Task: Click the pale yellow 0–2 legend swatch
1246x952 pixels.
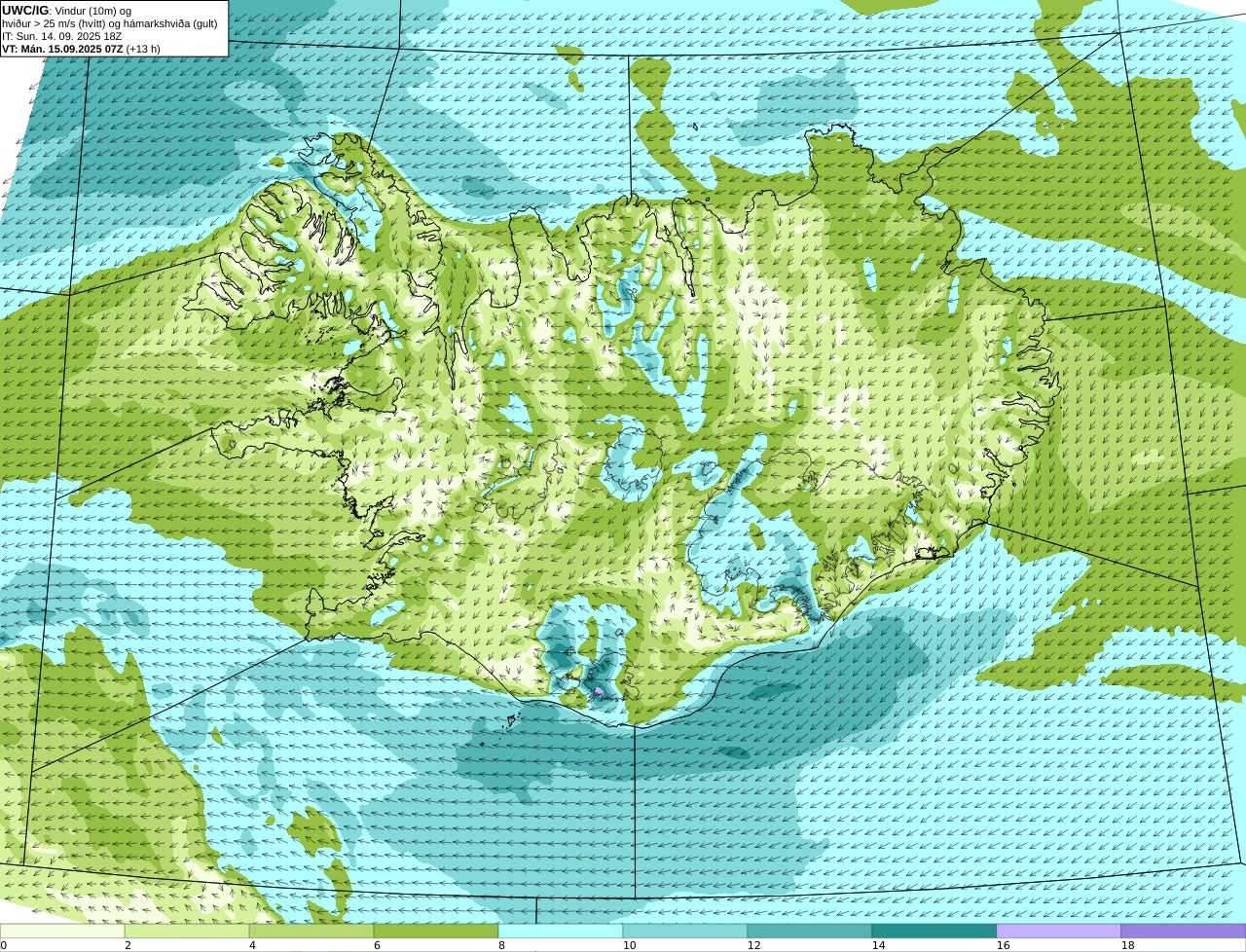Action: [62, 931]
